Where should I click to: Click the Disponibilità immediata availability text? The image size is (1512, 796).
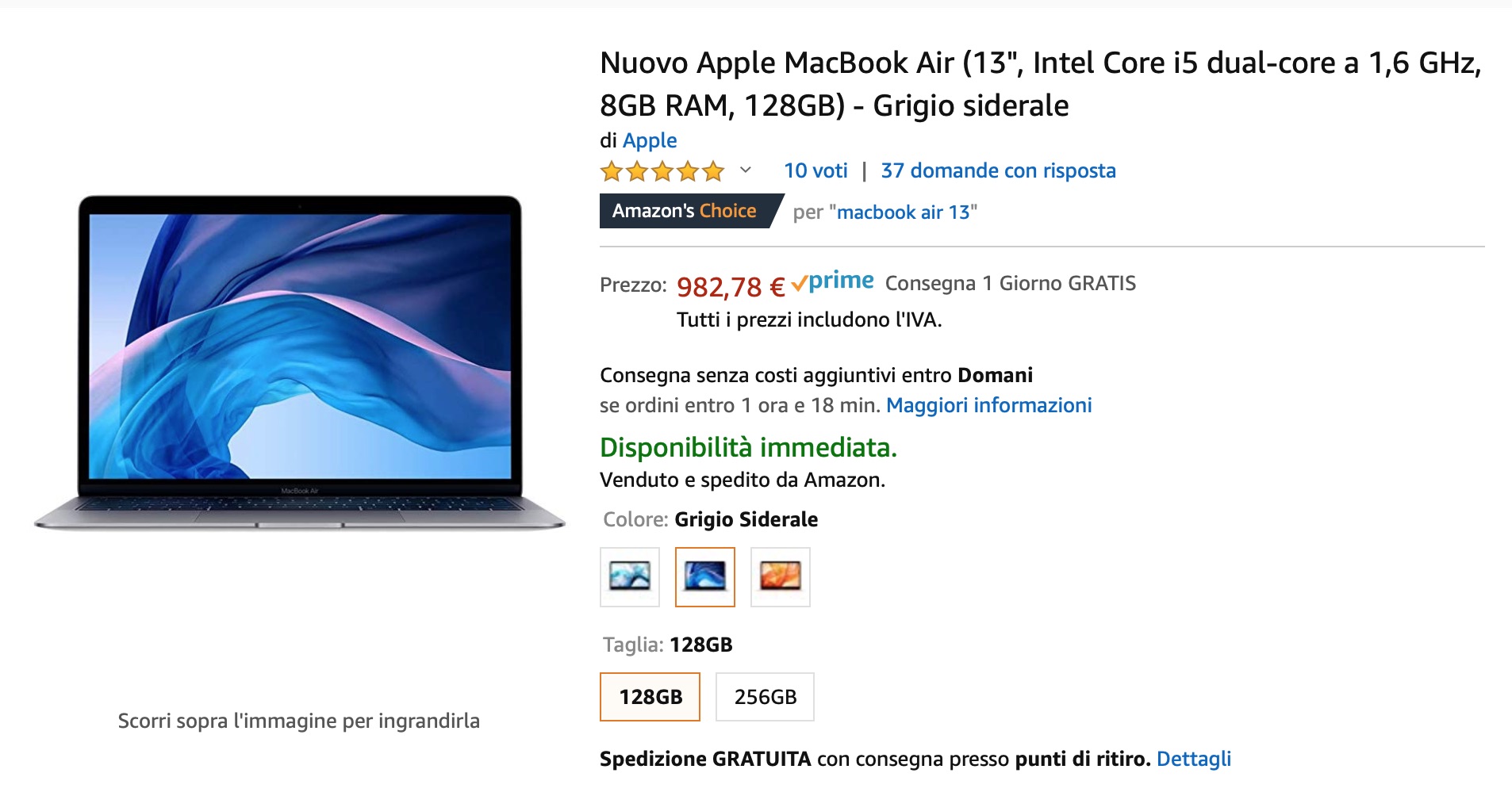[x=748, y=447]
